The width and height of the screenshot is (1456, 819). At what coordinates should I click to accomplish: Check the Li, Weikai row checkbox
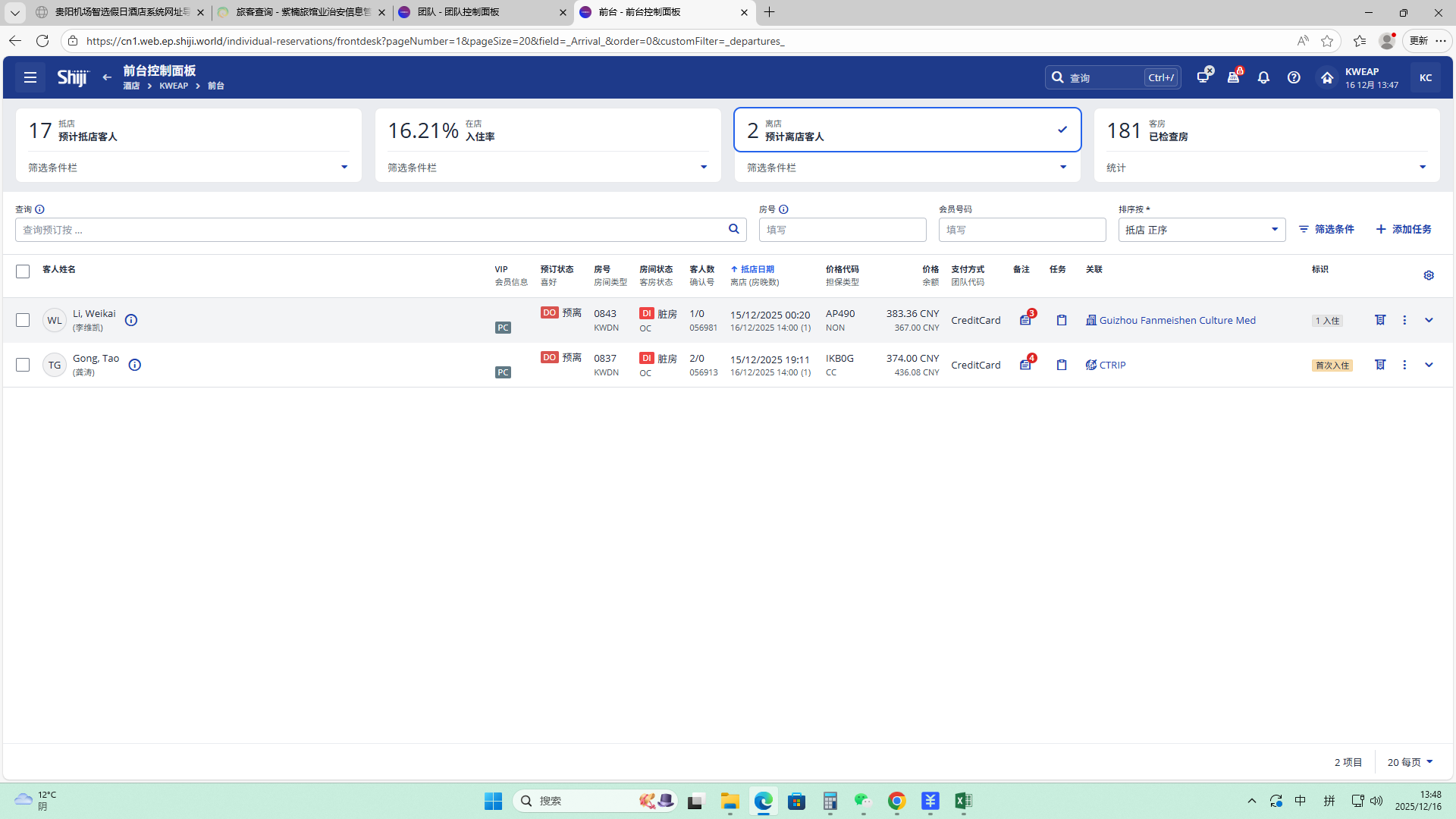pyautogui.click(x=23, y=320)
